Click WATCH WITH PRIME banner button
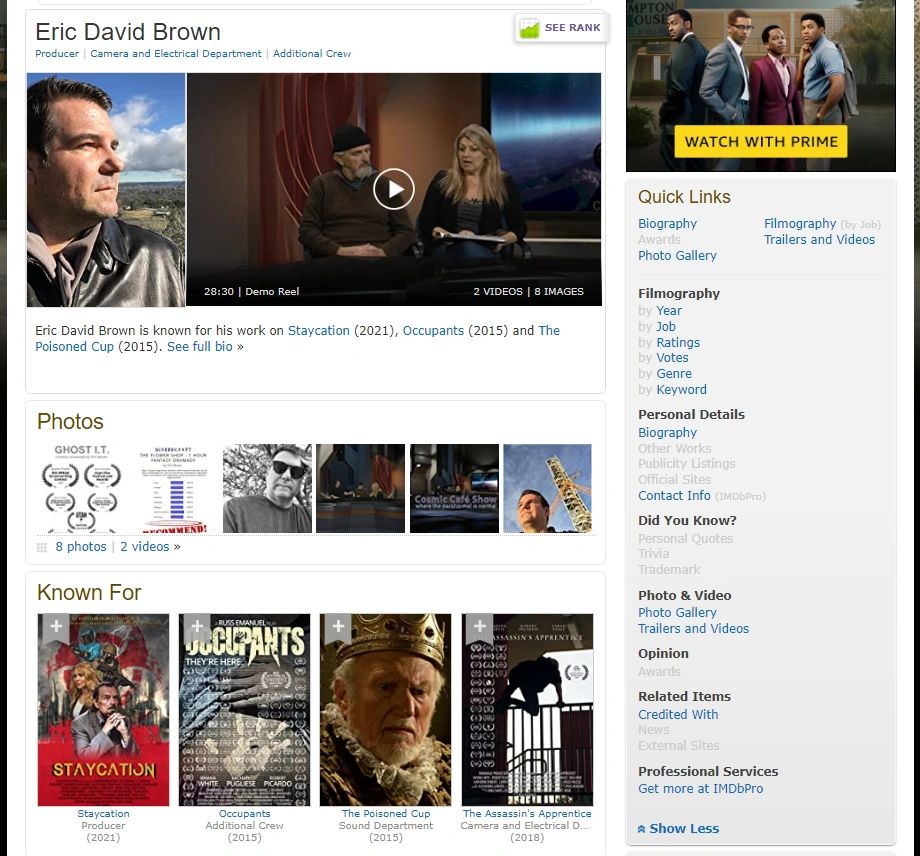920x856 pixels. pyautogui.click(x=761, y=141)
